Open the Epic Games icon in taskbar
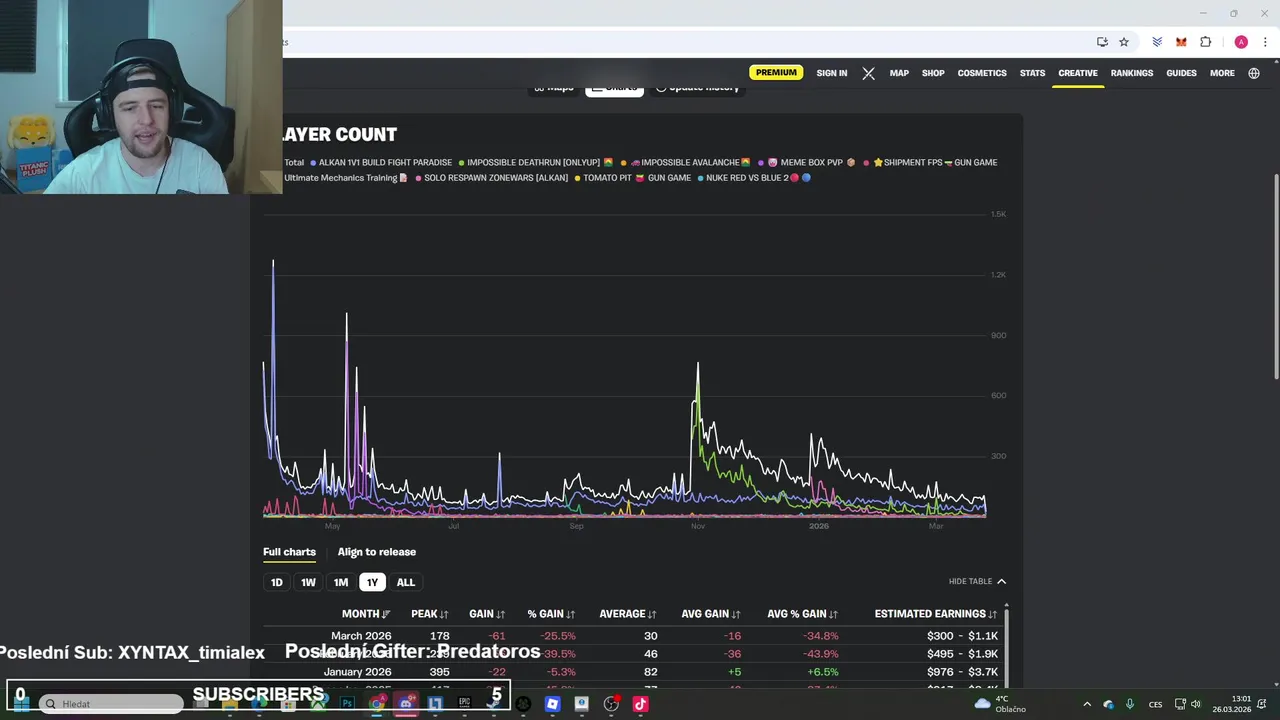Screen dimensions: 1280x720 point(464,704)
